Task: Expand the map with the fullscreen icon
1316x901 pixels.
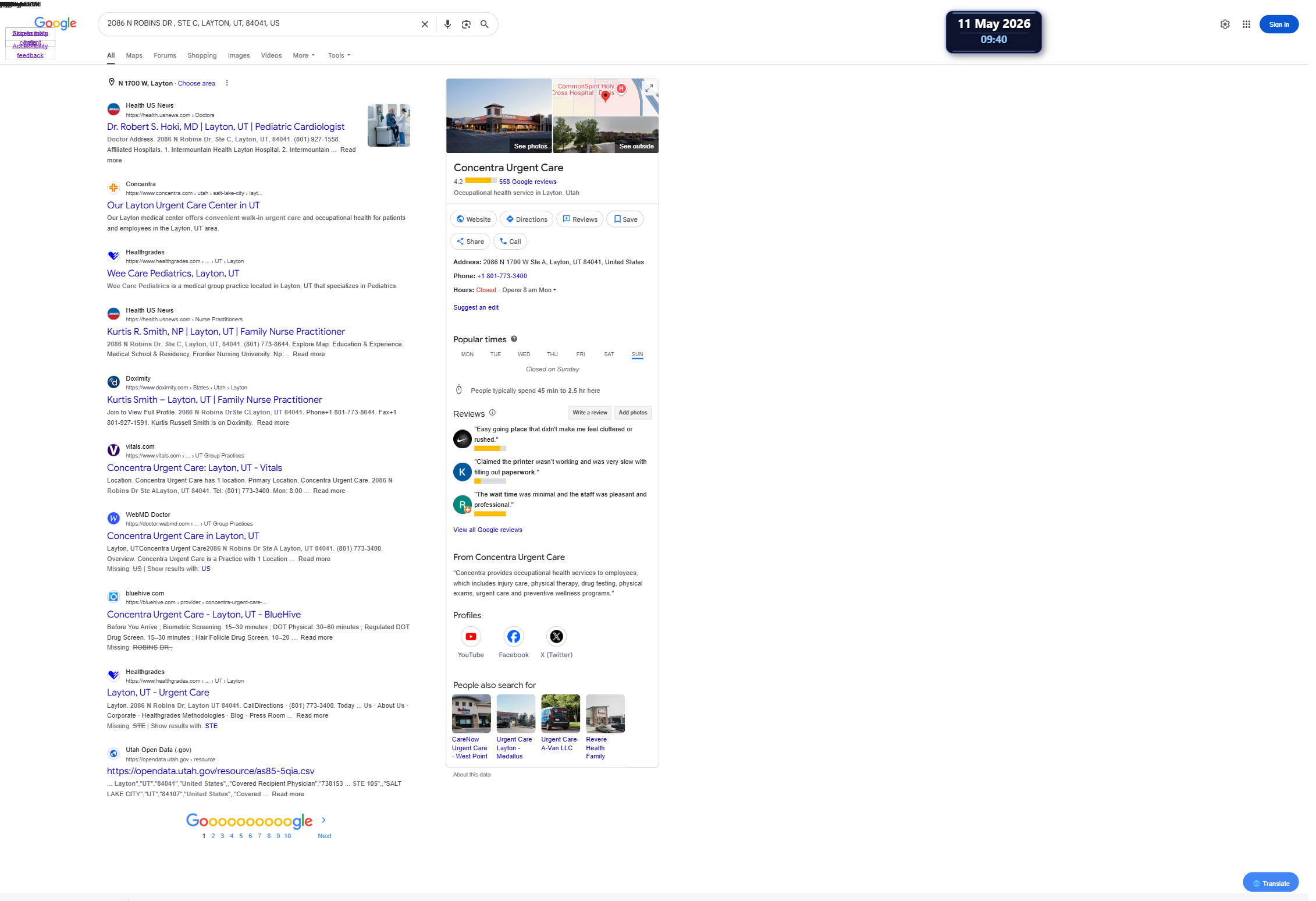Action: point(649,88)
